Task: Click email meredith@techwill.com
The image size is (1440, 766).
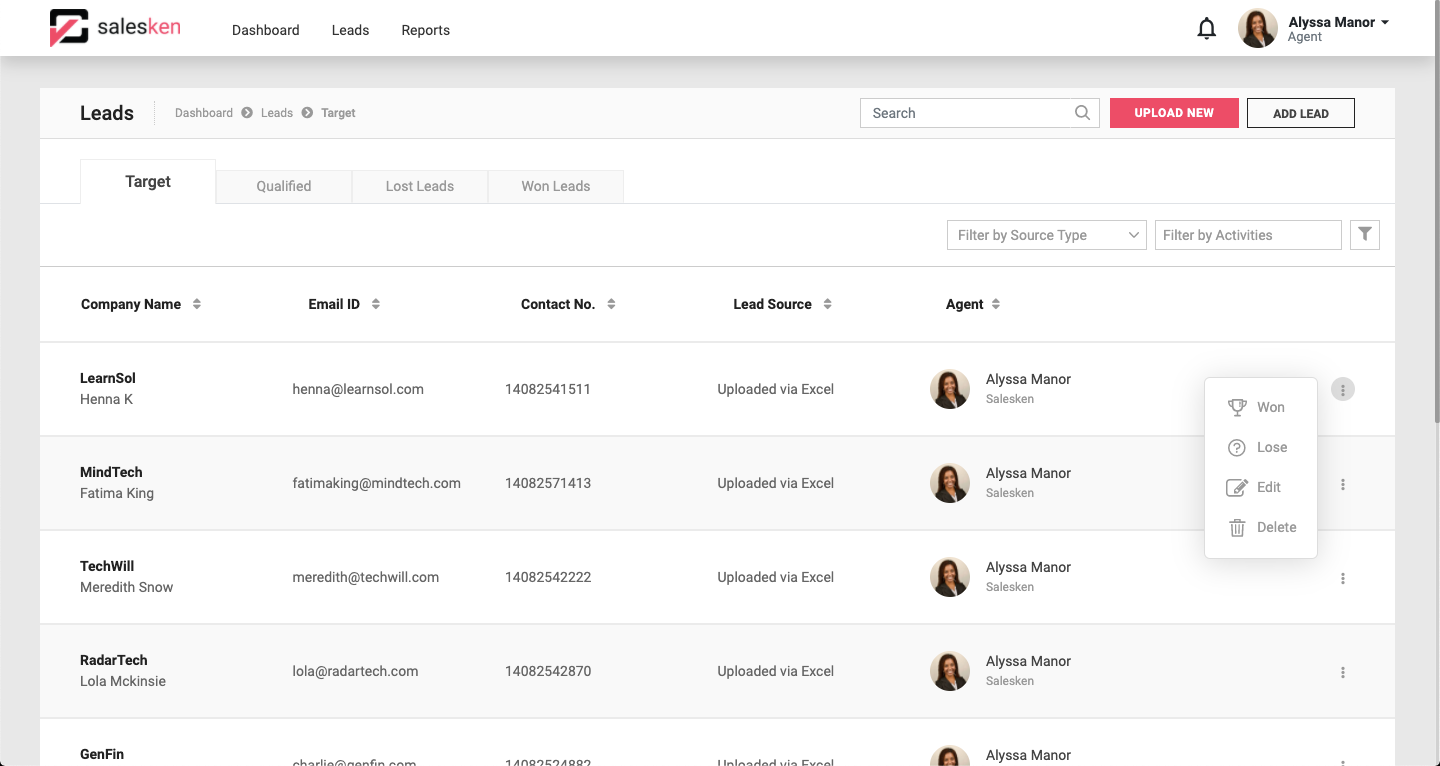Action: point(366,577)
